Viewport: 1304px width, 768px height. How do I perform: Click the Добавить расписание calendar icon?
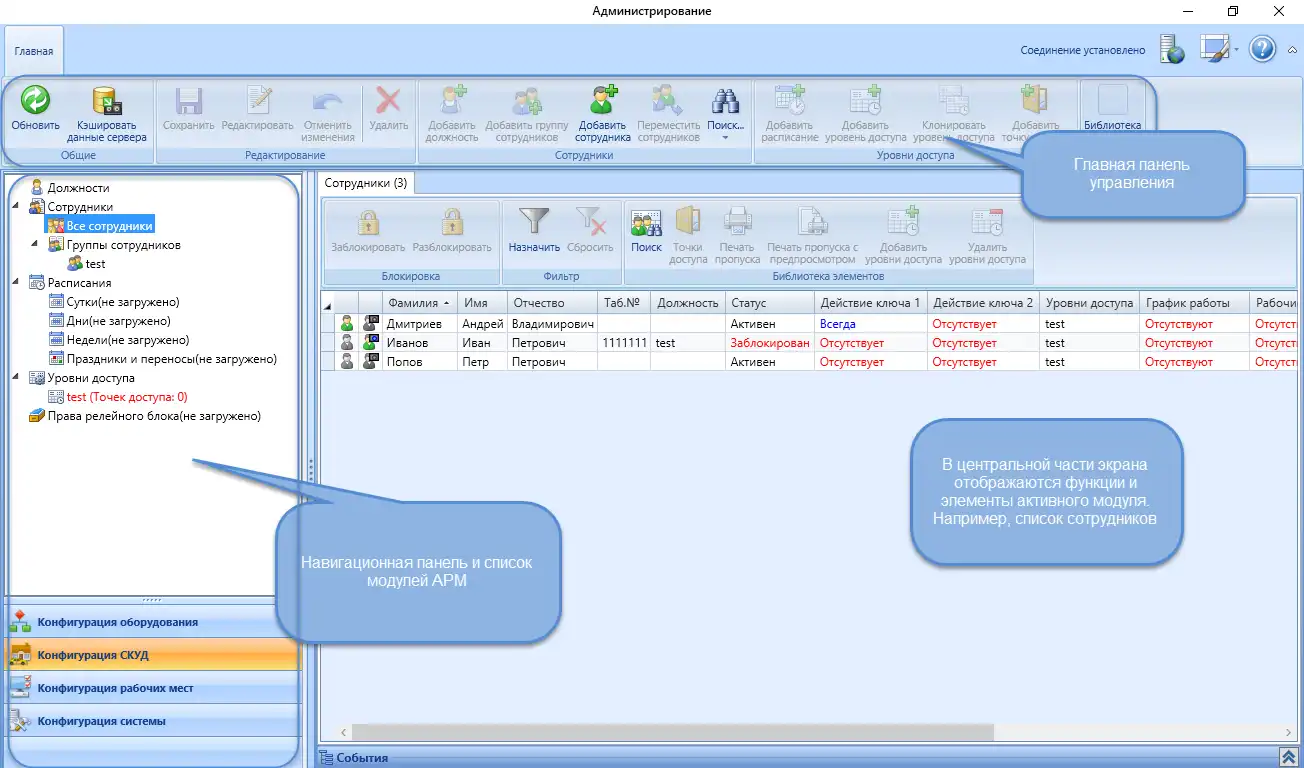(x=791, y=101)
